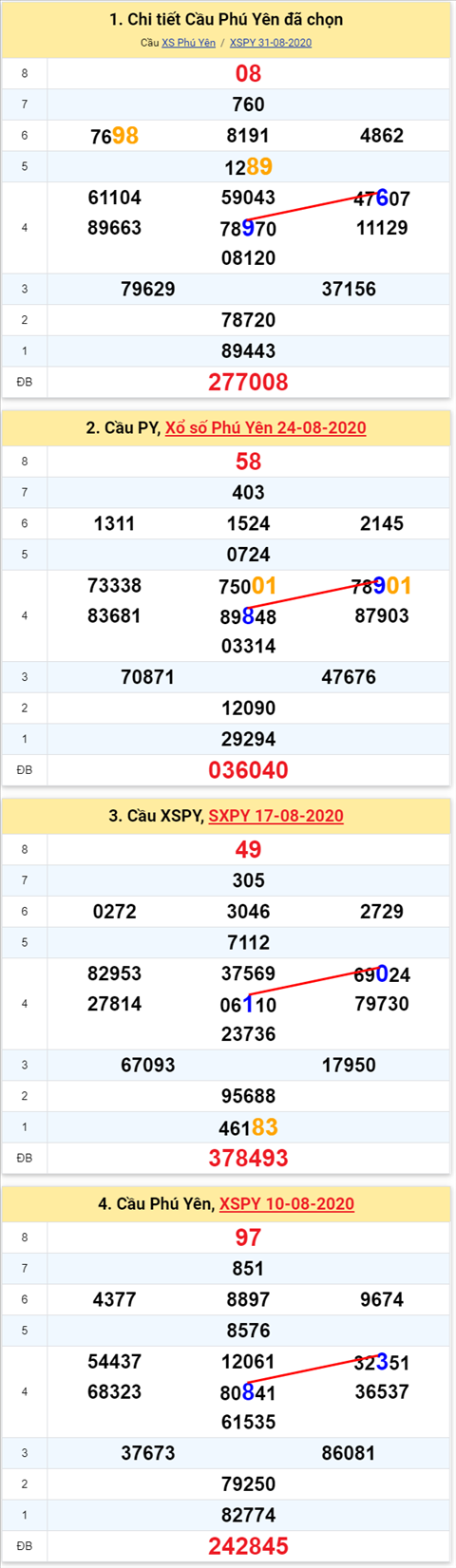Viewport: 456px width, 1568px height.
Task: Select the red prize-8 number 97
Action: pos(248,1238)
